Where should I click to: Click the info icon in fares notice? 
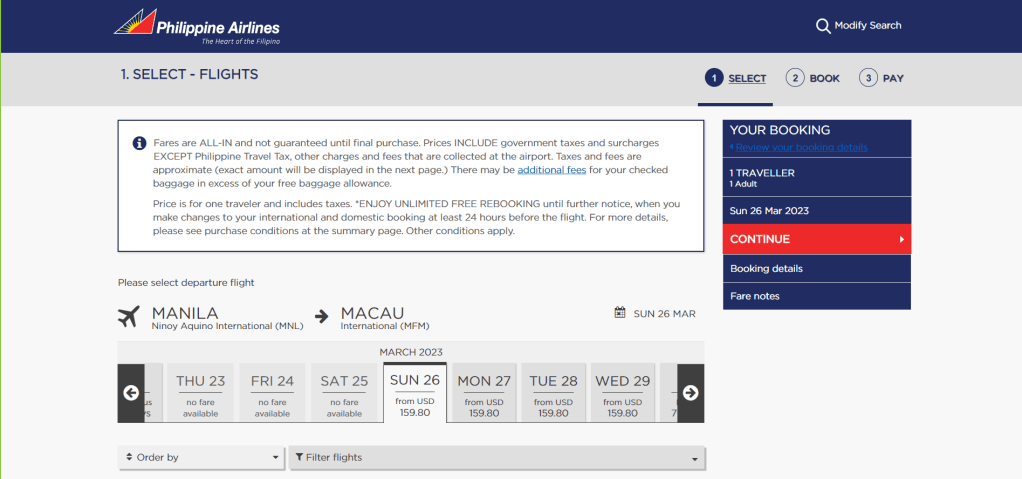pyautogui.click(x=139, y=143)
